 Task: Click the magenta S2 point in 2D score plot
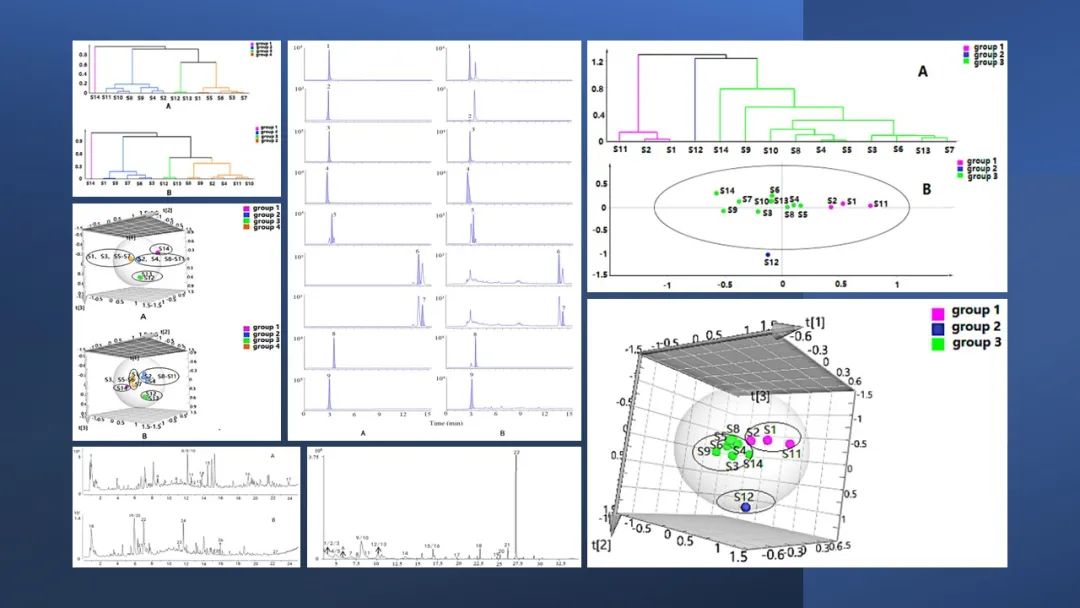coord(831,206)
